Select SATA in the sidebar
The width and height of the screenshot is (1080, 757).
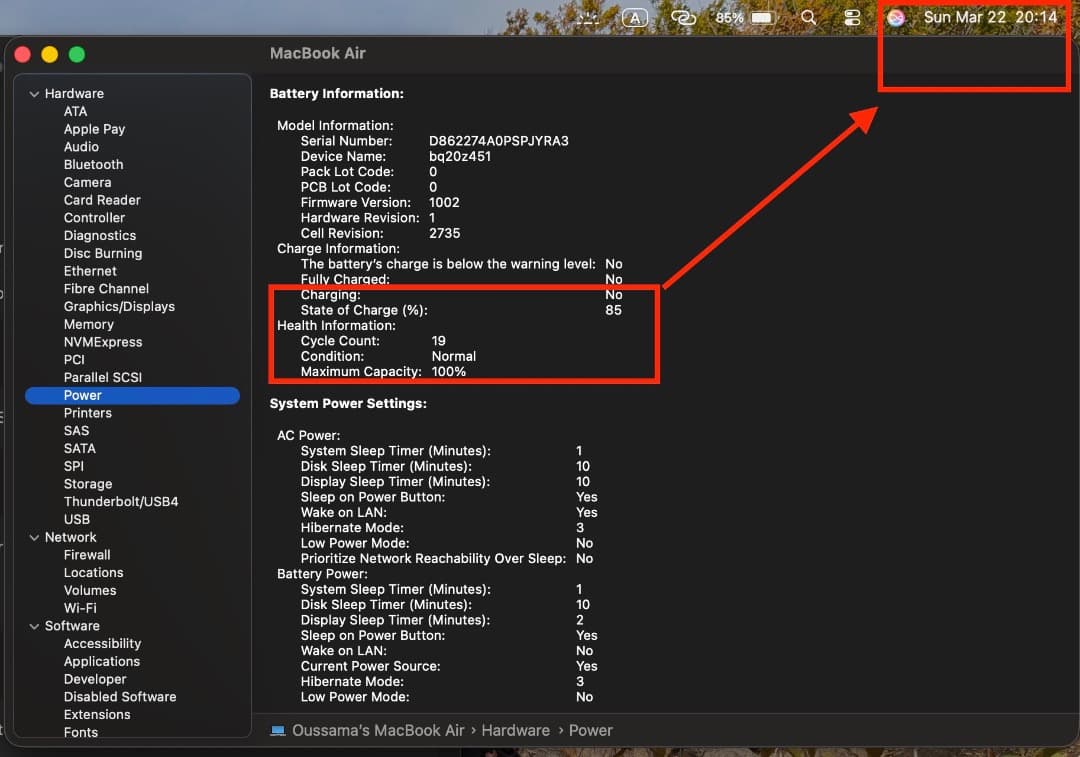pyautogui.click(x=80, y=448)
